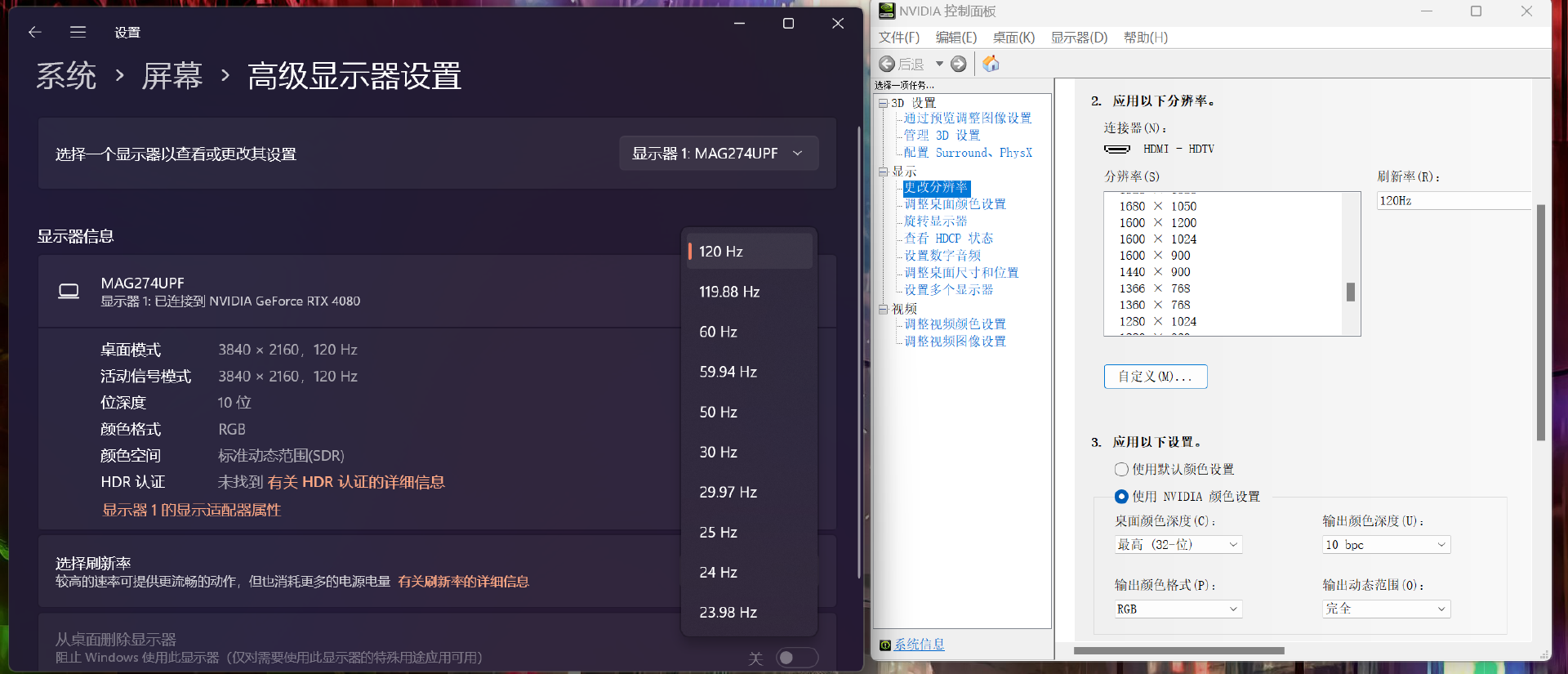Open output color depth 10 bpc dropdown
Viewport: 1568px width, 674px height.
point(1387,544)
